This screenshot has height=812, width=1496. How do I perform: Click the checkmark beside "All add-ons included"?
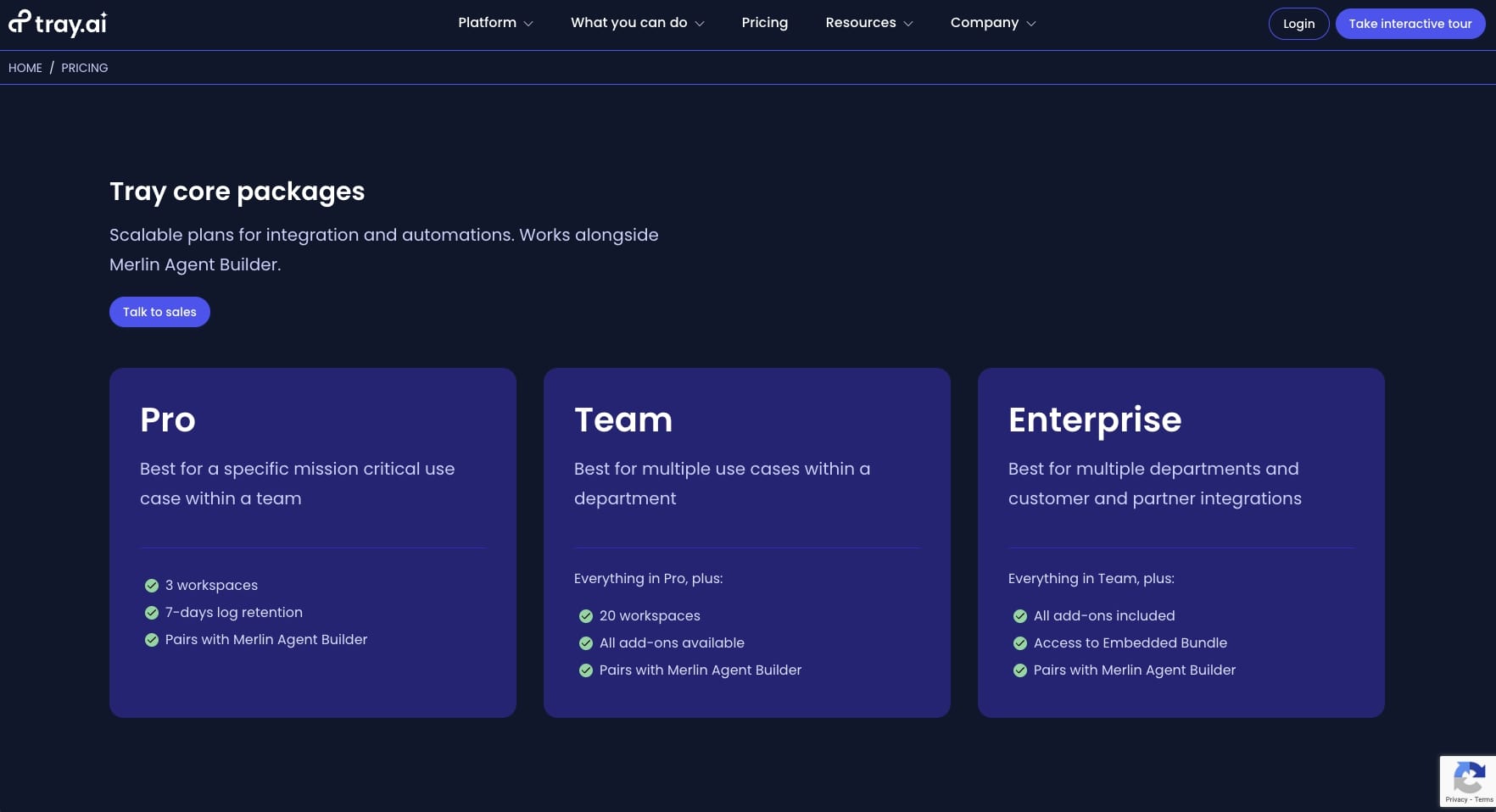[1019, 615]
